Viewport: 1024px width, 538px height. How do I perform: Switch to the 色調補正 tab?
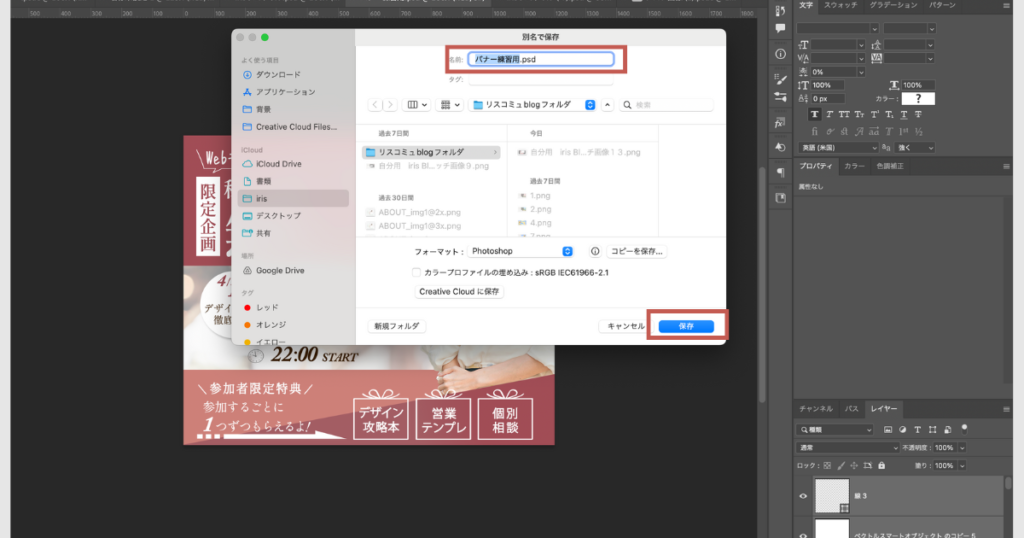point(889,166)
